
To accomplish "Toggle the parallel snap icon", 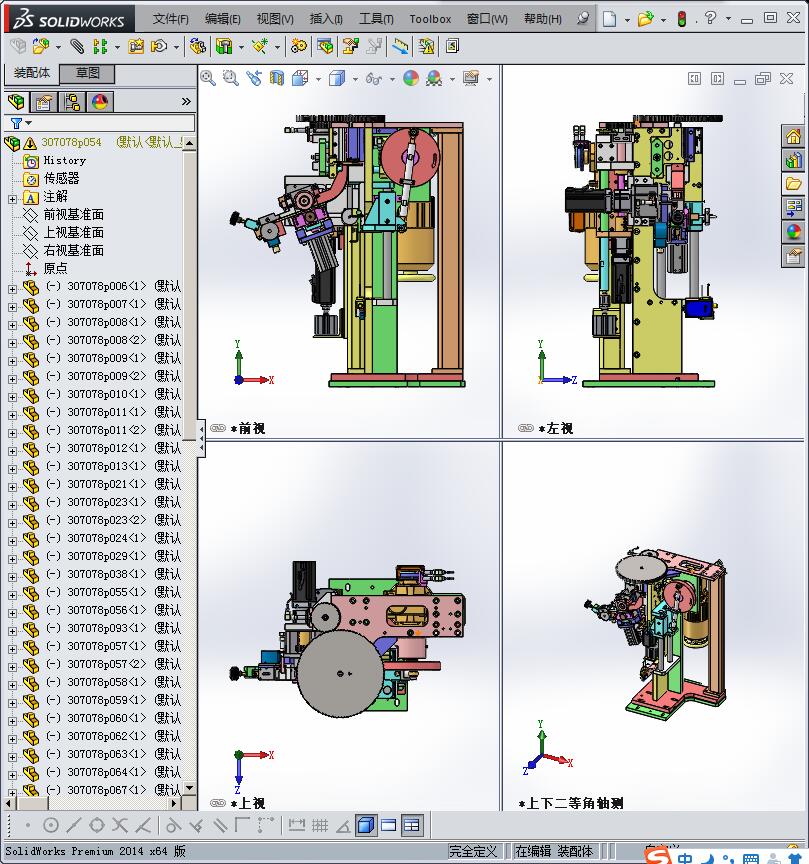I will [219, 825].
